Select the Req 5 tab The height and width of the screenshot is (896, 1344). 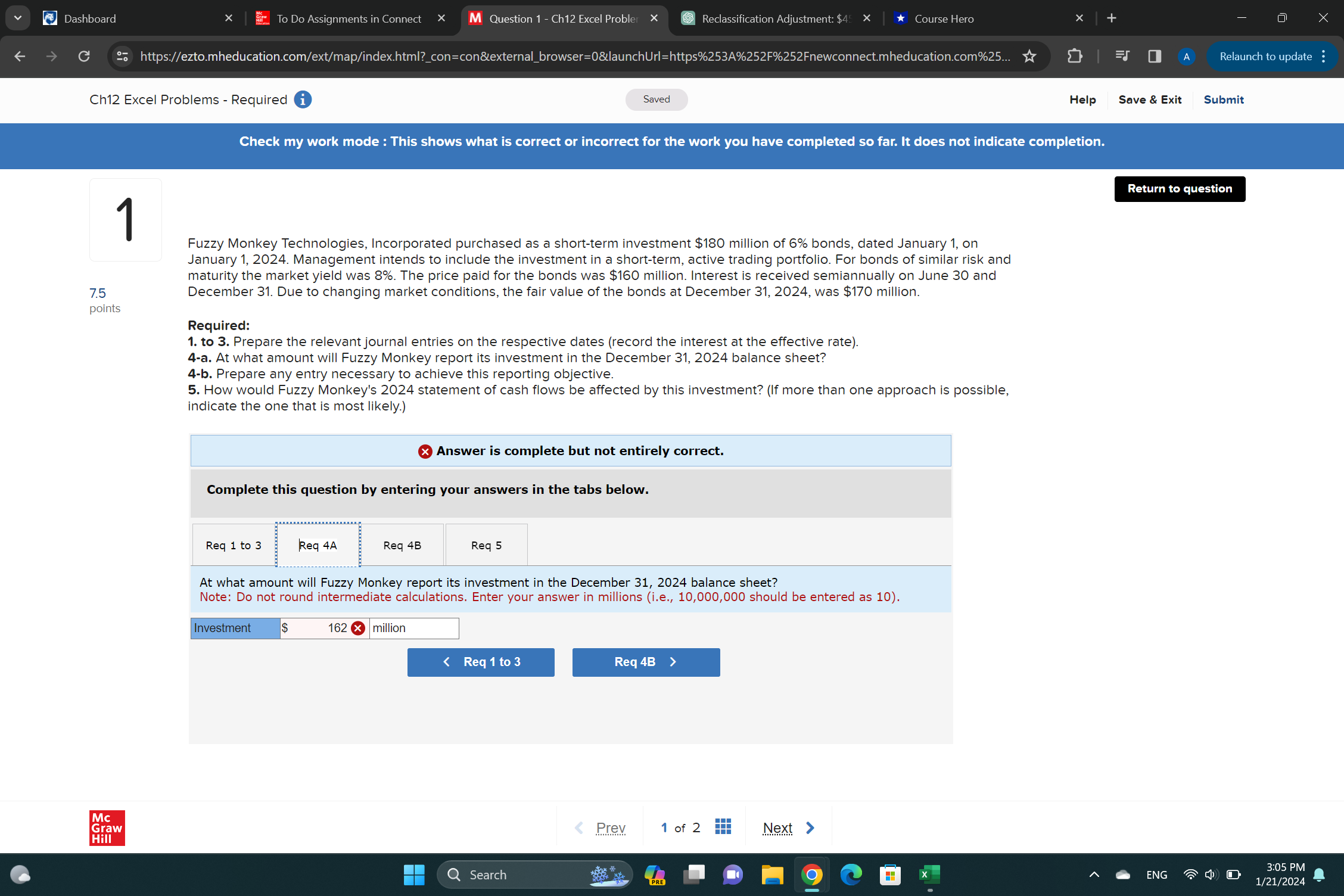[486, 545]
